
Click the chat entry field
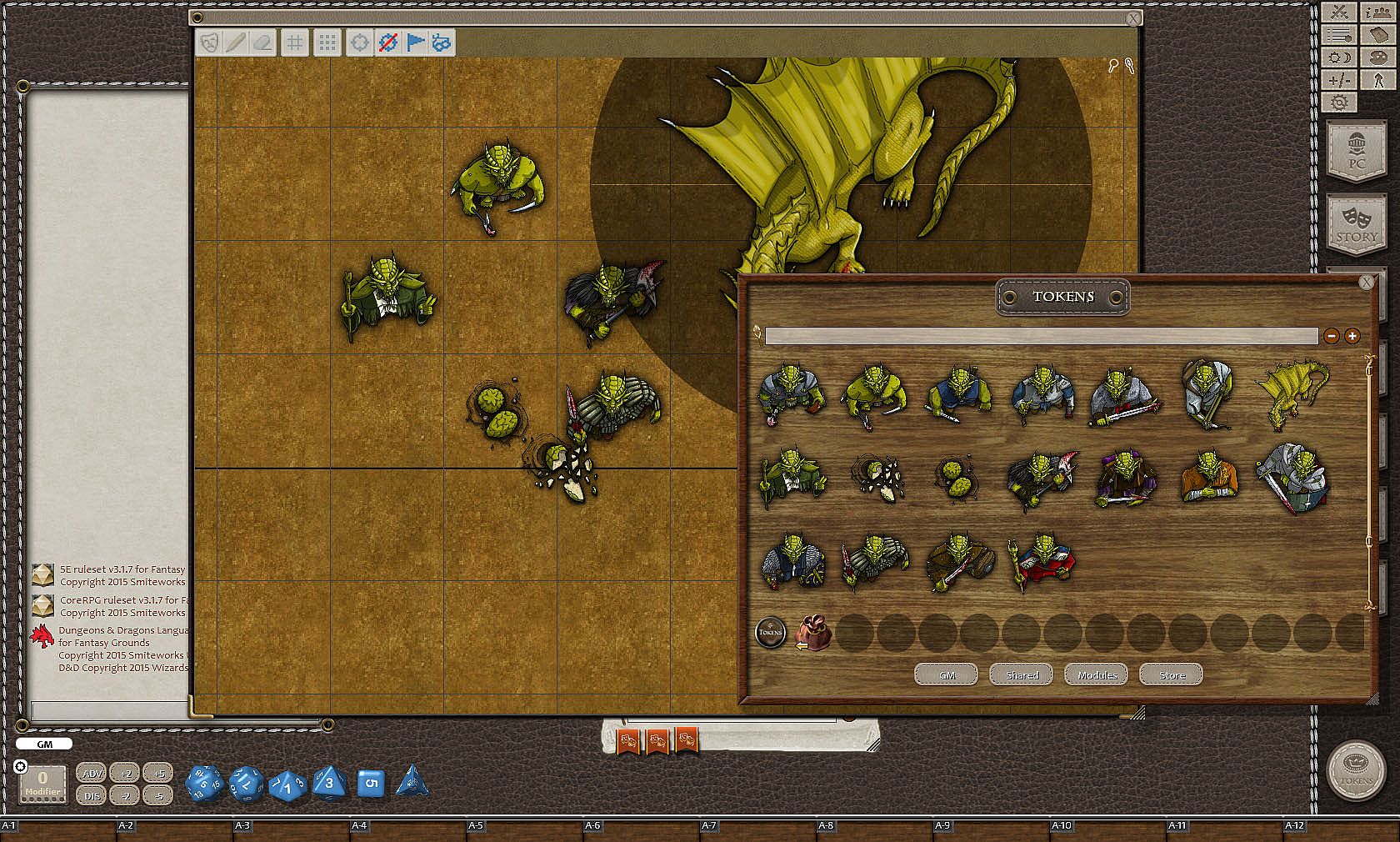(x=108, y=710)
